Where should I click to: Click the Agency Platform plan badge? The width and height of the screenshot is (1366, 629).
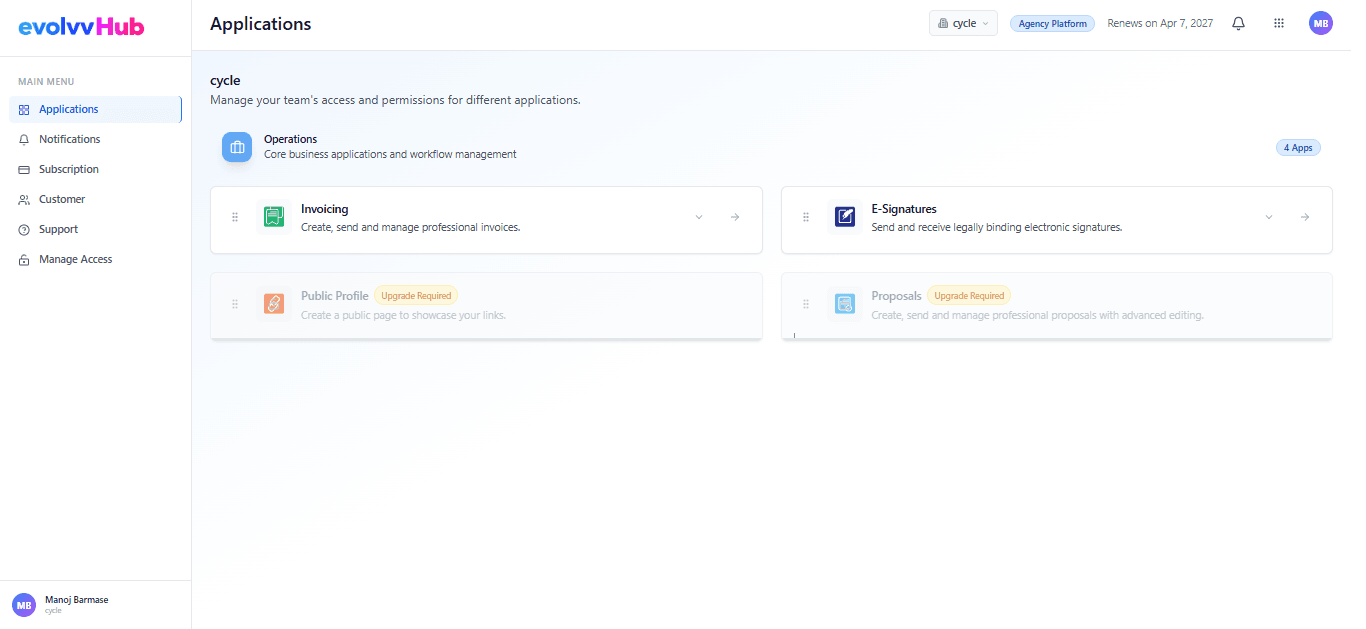pos(1052,23)
